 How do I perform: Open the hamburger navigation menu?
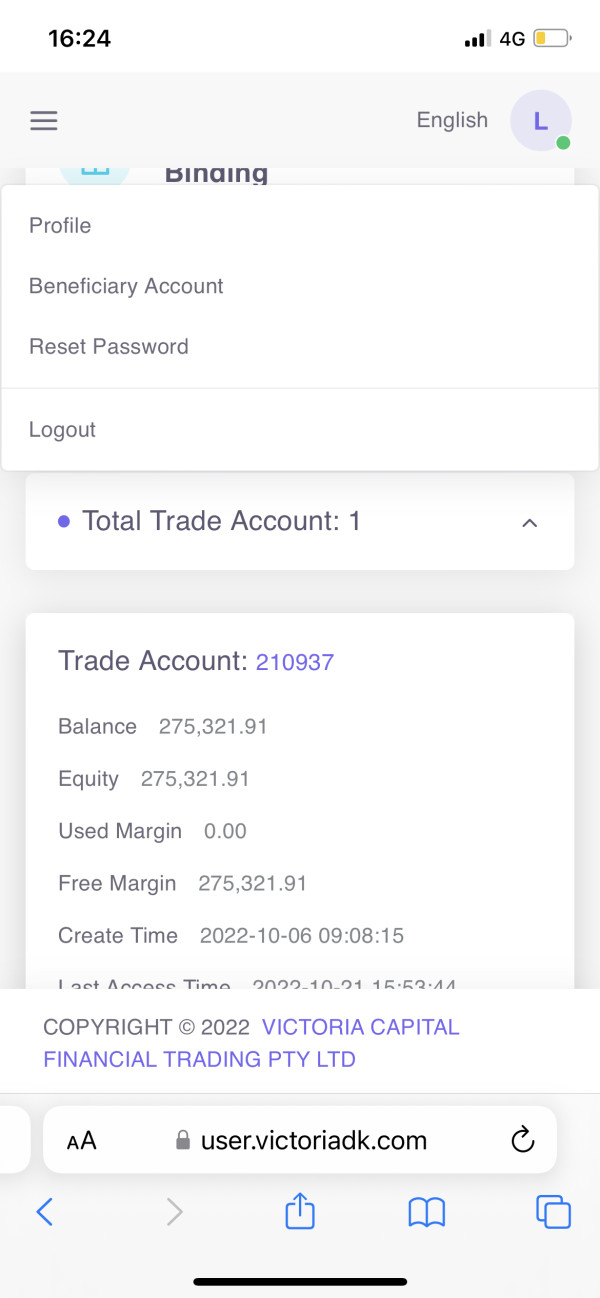[44, 121]
